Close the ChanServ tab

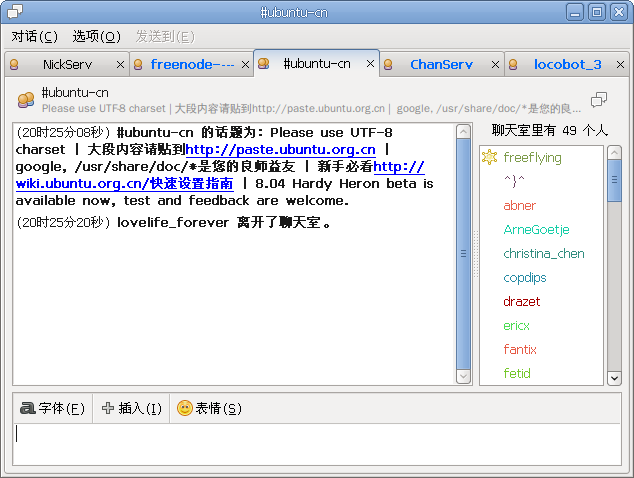pos(495,65)
